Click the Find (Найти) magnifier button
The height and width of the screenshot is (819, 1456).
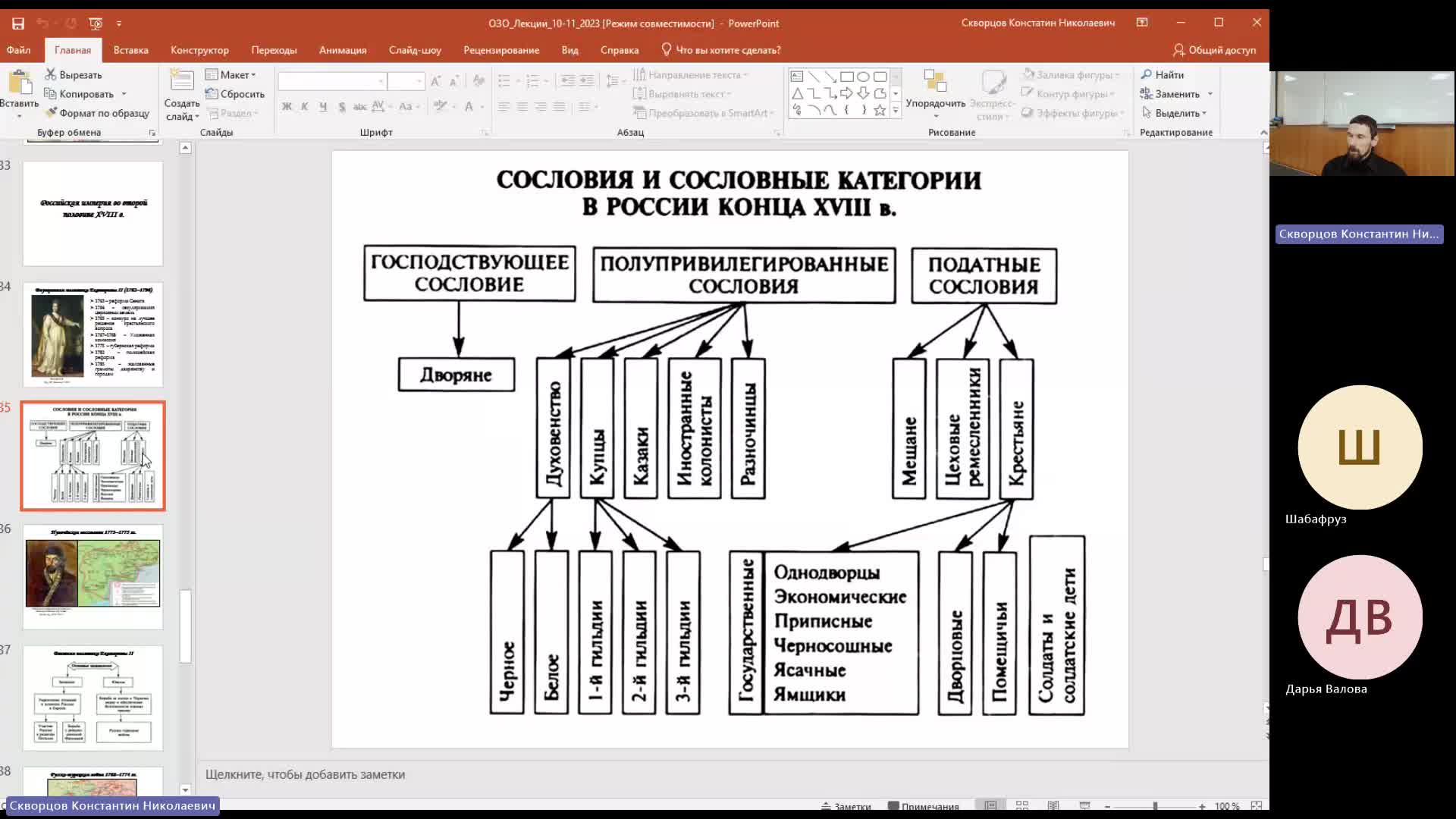(1163, 74)
